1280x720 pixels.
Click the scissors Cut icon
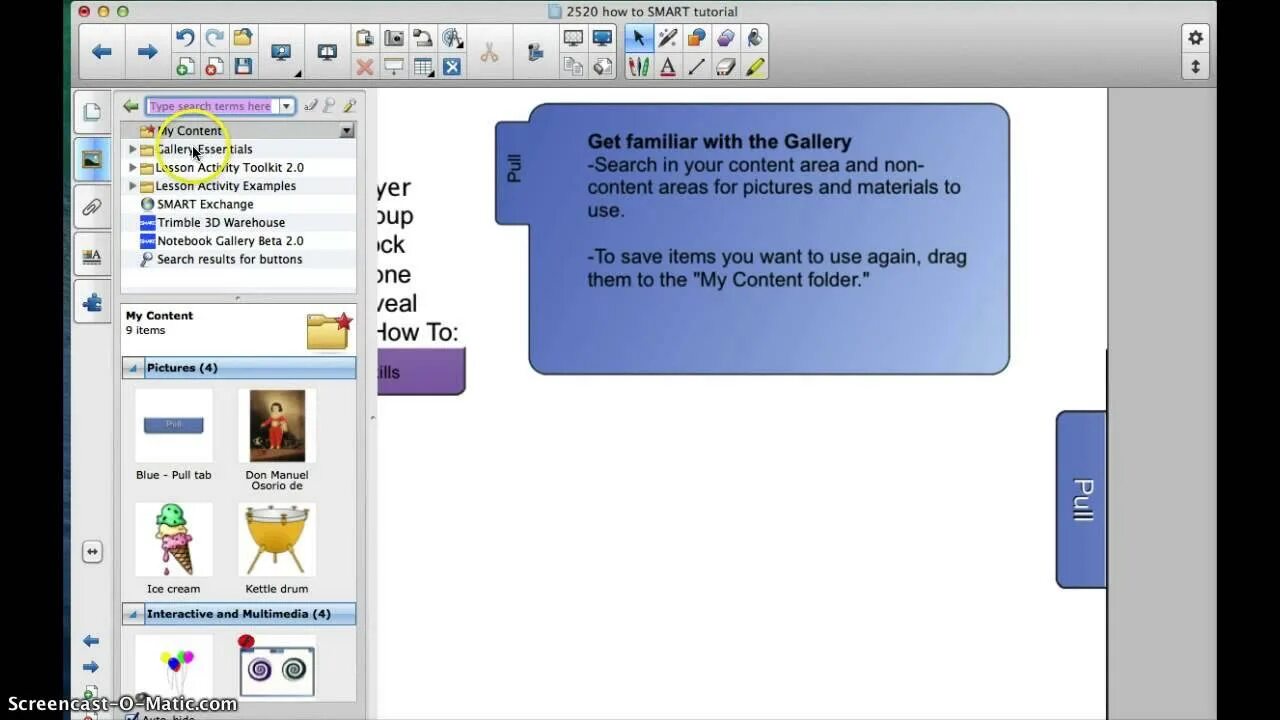point(489,52)
